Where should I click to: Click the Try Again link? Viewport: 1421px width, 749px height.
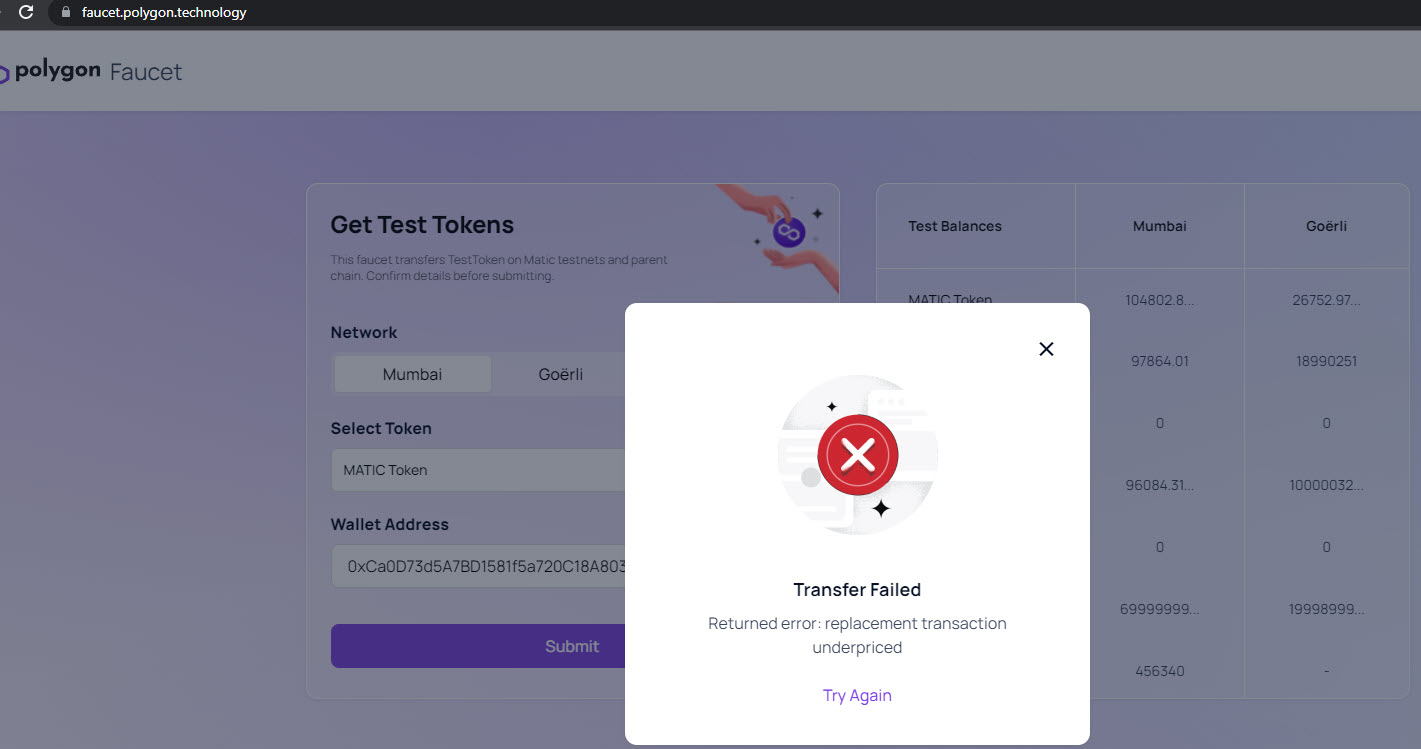(x=857, y=695)
